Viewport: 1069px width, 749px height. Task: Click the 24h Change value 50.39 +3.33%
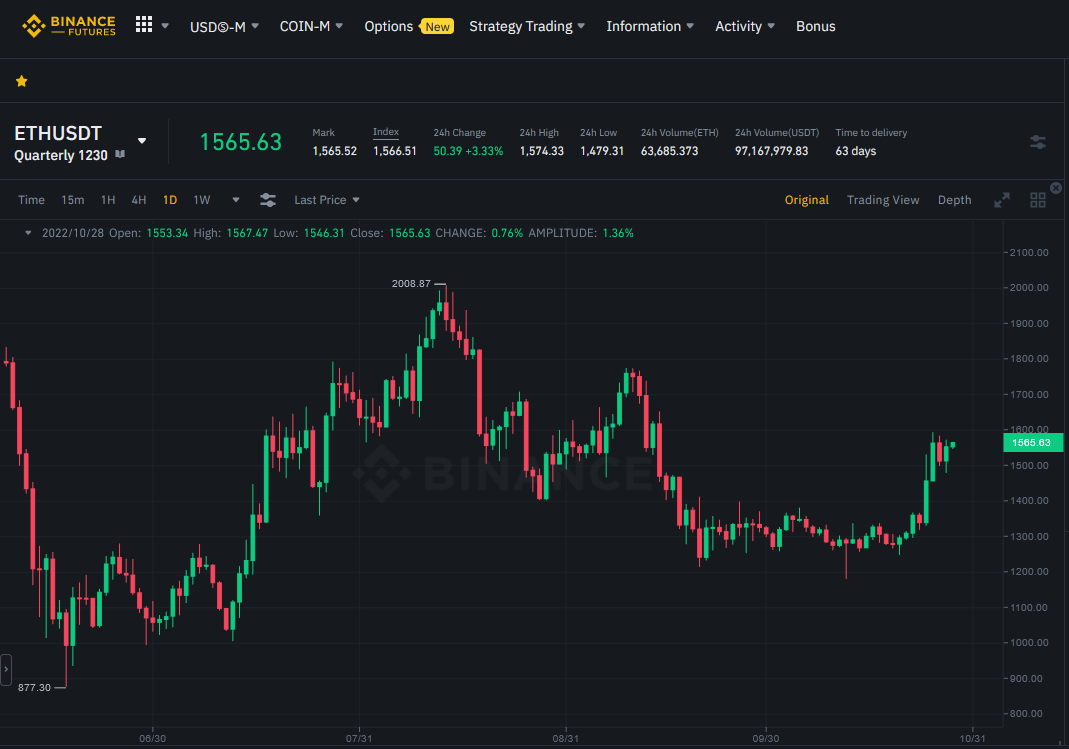tap(468, 151)
